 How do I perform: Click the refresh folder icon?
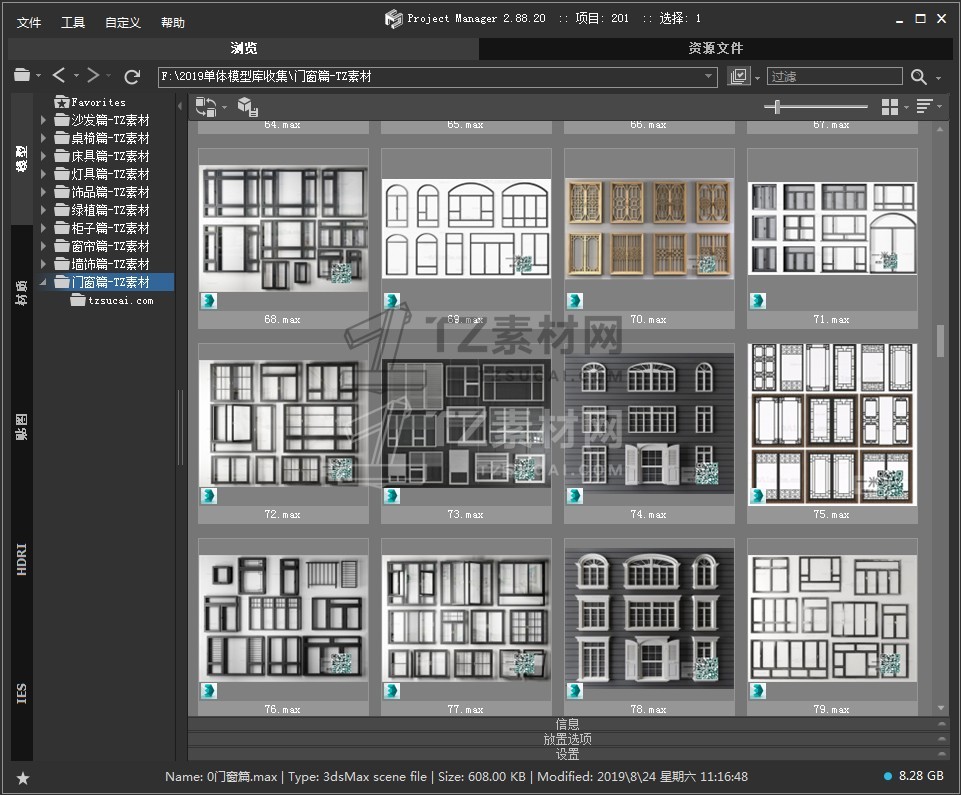point(132,76)
